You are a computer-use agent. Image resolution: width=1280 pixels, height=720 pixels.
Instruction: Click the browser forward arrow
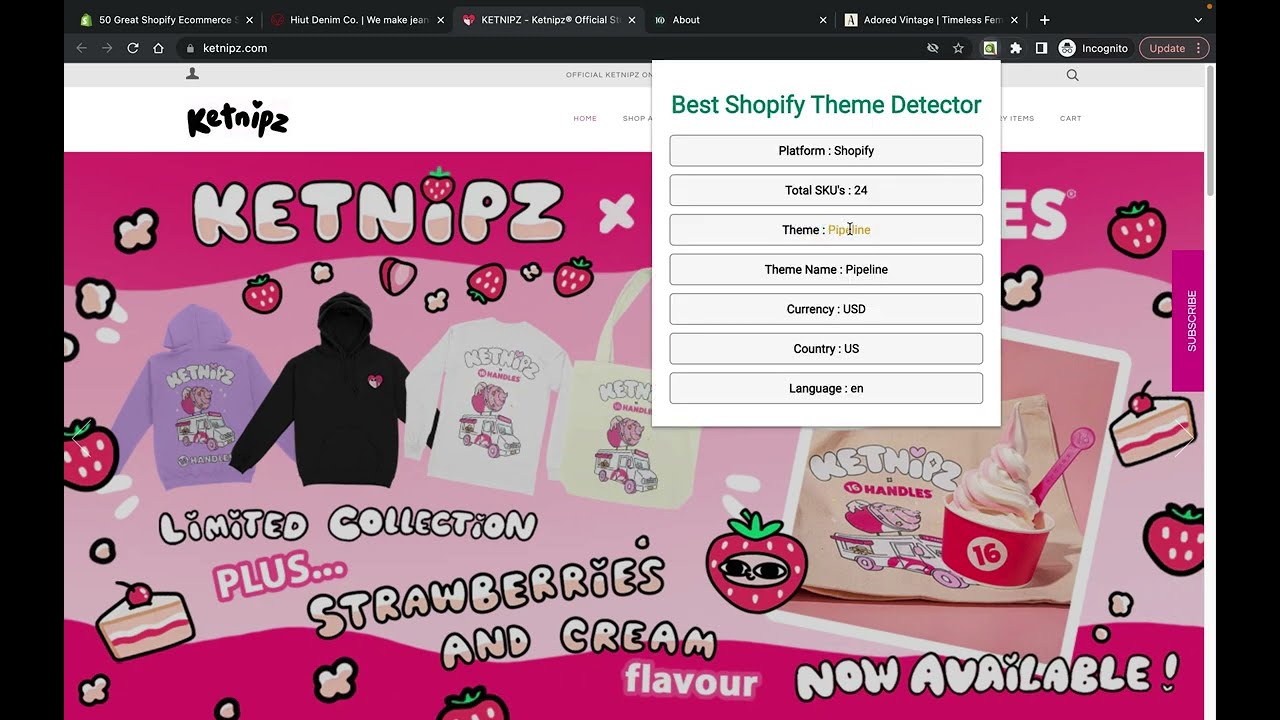(107, 48)
